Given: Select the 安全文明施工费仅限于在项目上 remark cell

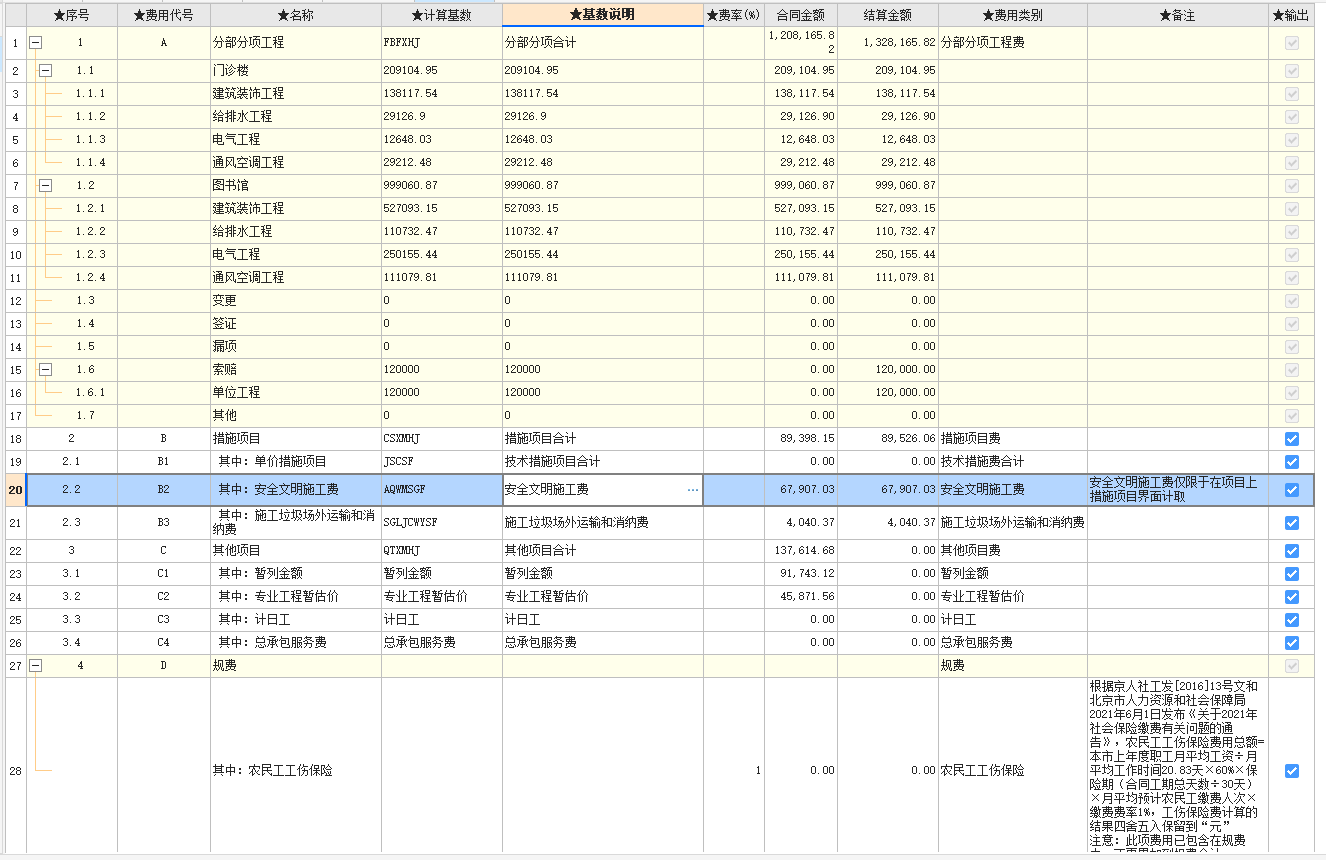Looking at the screenshot, I should click(1178, 490).
